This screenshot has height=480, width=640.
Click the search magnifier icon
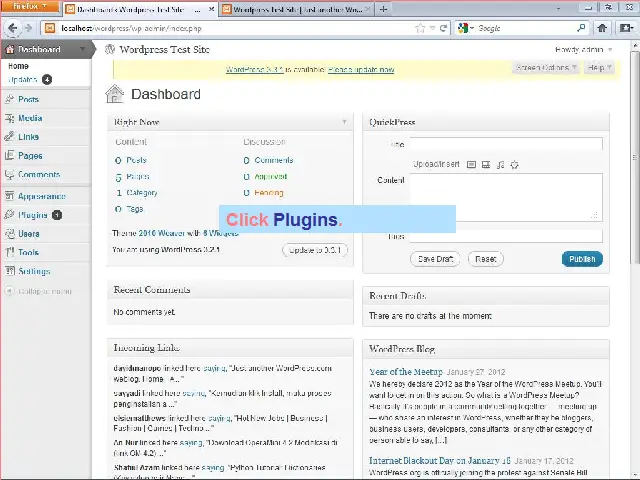coord(581,28)
